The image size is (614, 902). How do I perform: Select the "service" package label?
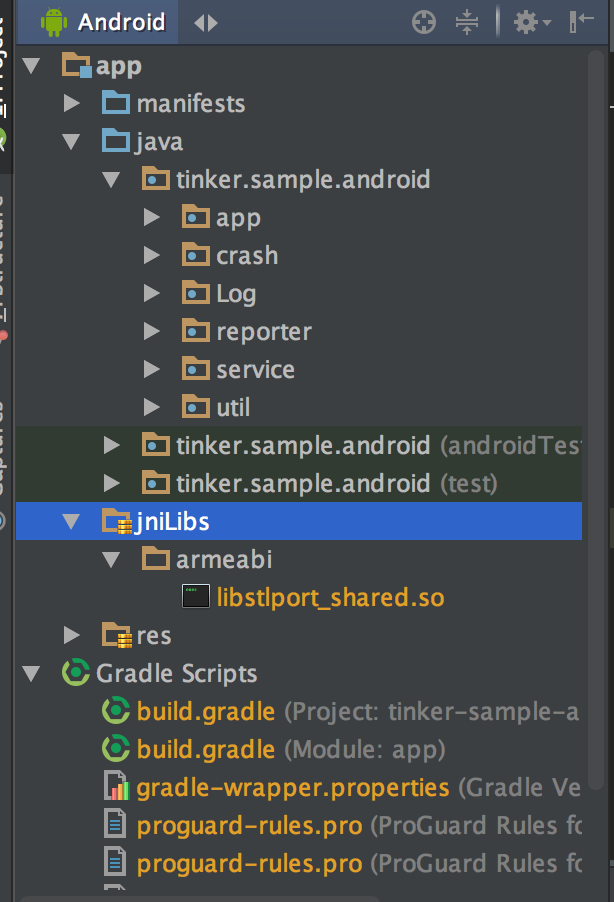[255, 369]
